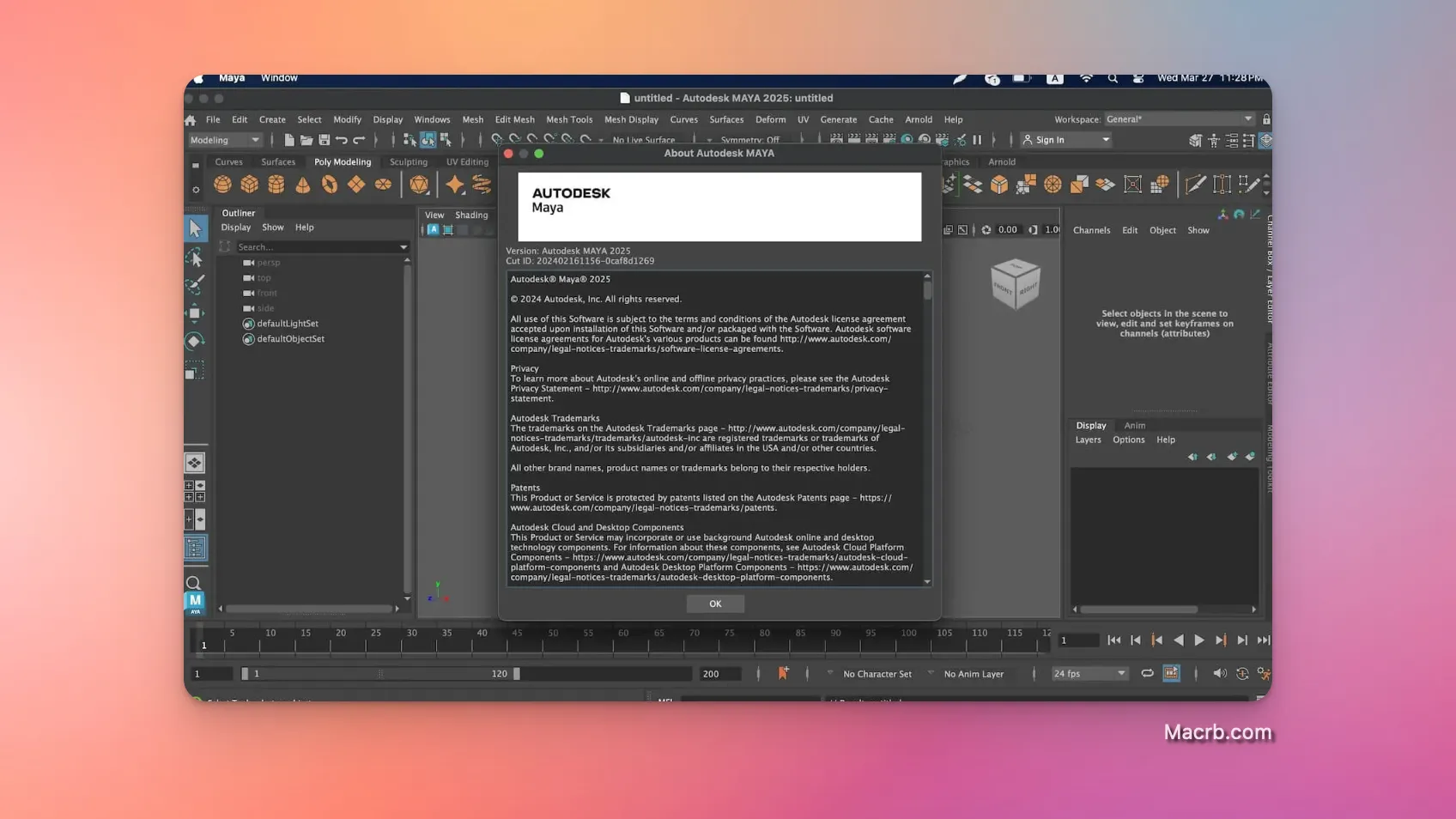
Task: Click the view cube in viewport
Action: click(1015, 283)
